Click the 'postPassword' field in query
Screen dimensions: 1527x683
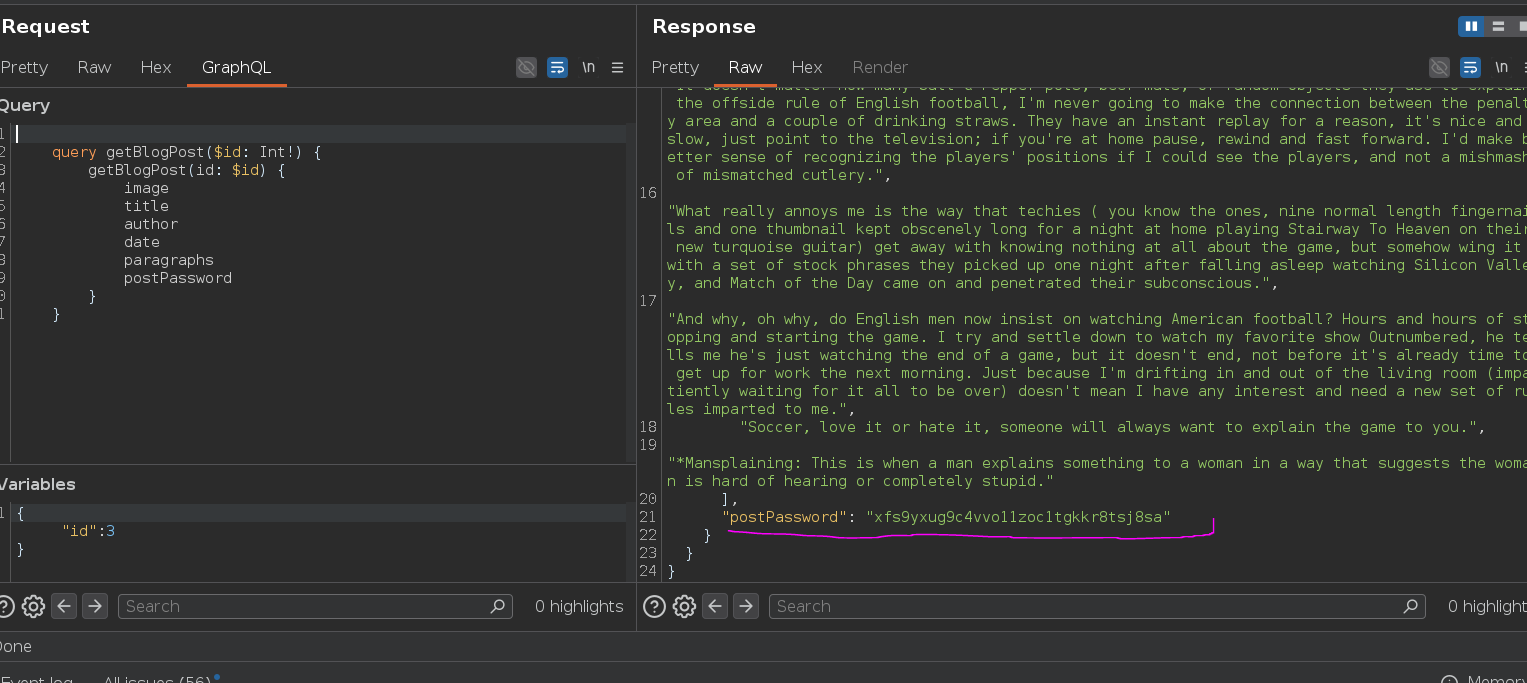pos(178,278)
